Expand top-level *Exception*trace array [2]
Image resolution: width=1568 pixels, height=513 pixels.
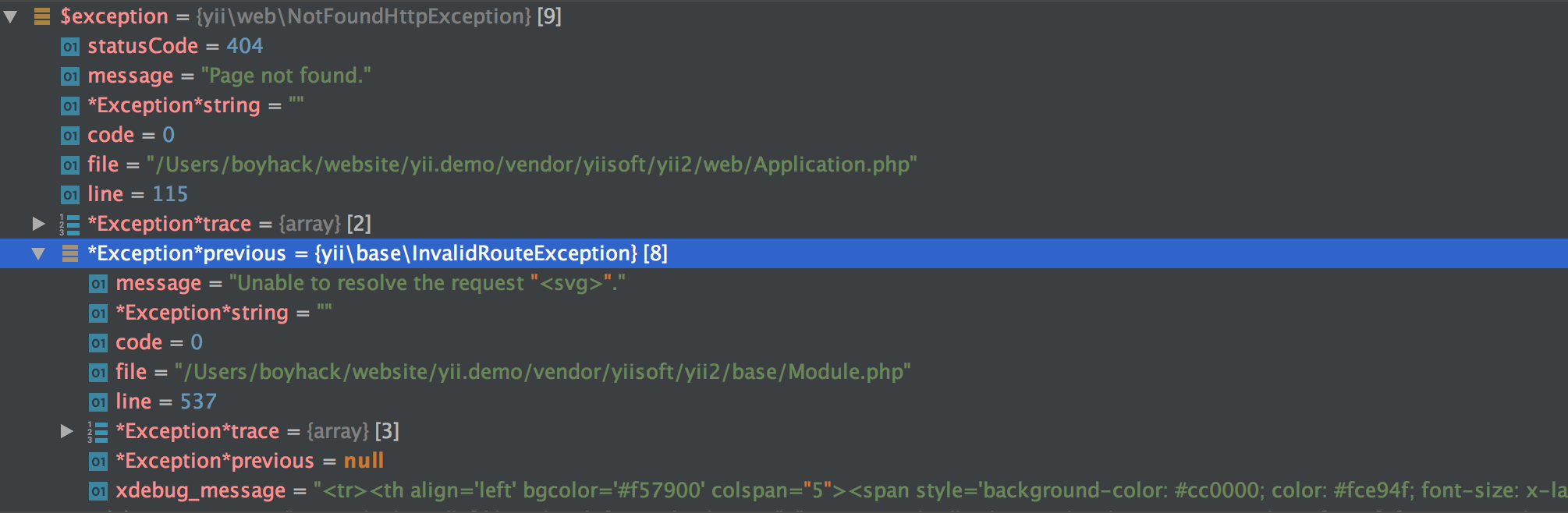point(38,224)
